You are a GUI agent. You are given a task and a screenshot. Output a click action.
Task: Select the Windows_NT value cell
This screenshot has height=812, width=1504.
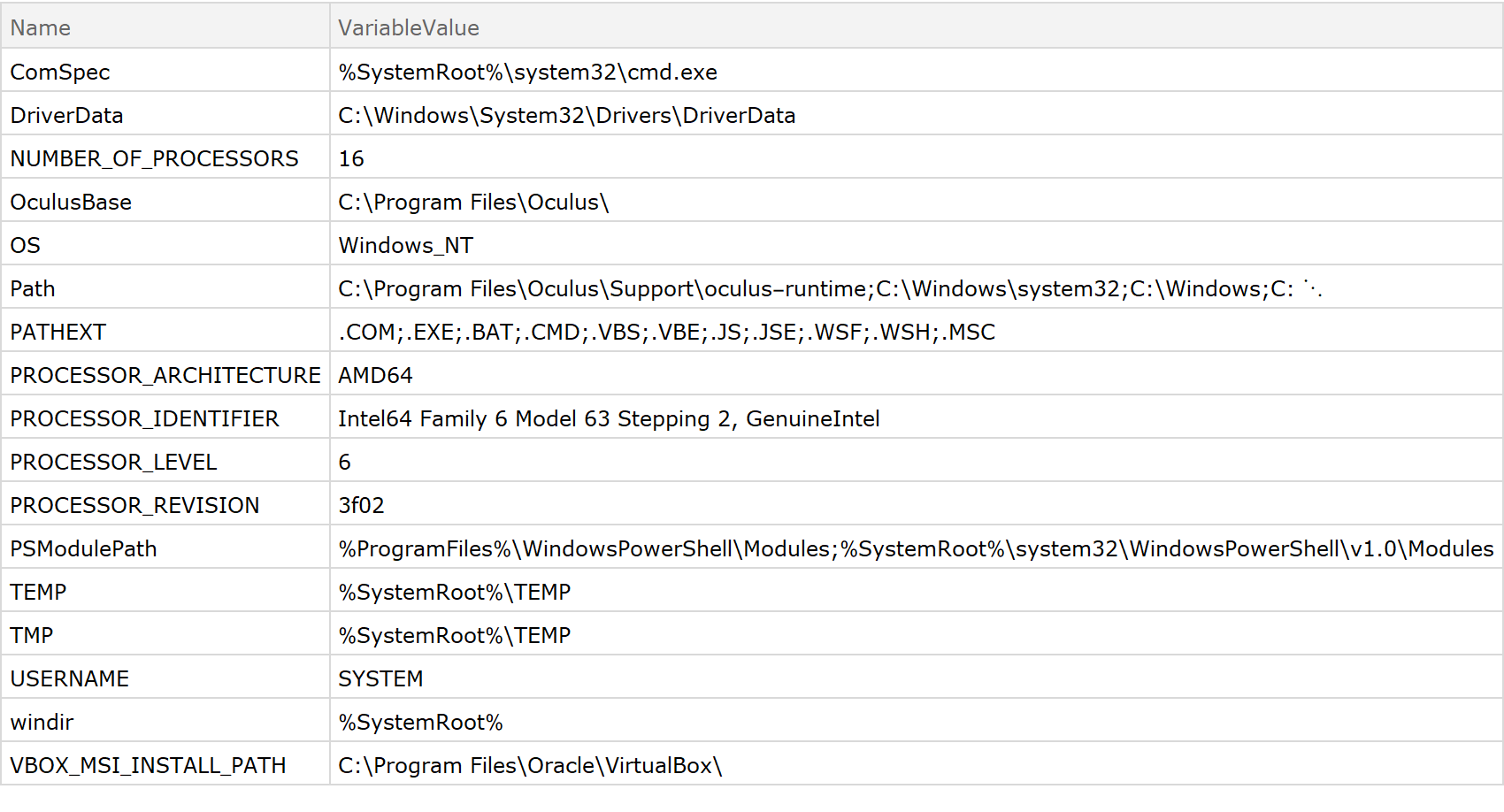click(x=405, y=245)
